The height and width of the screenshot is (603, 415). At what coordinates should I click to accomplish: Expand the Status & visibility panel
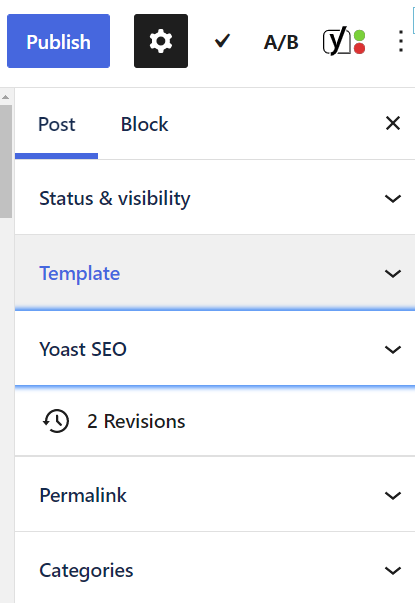tap(215, 198)
